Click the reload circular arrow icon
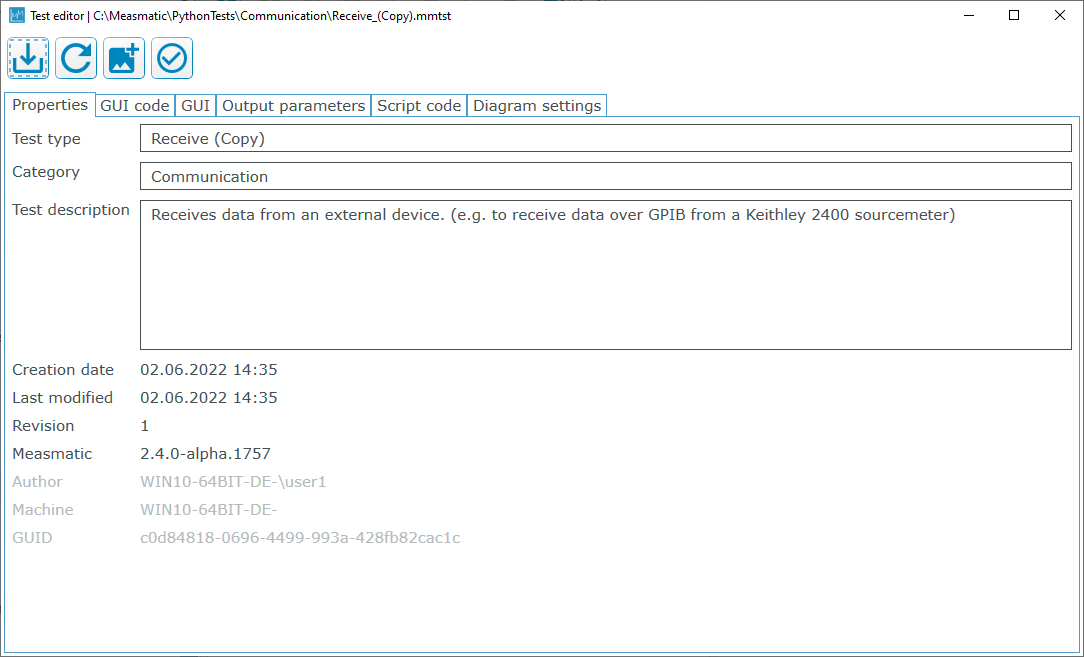Viewport: 1084px width, 657px height. pos(76,58)
